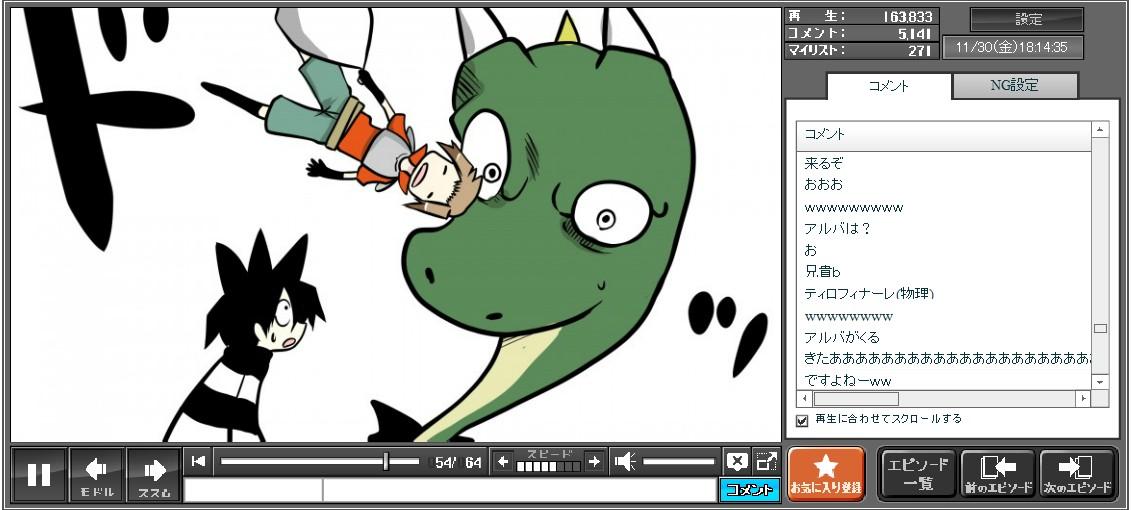Click the video seek bar handle

pyautogui.click(x=386, y=461)
